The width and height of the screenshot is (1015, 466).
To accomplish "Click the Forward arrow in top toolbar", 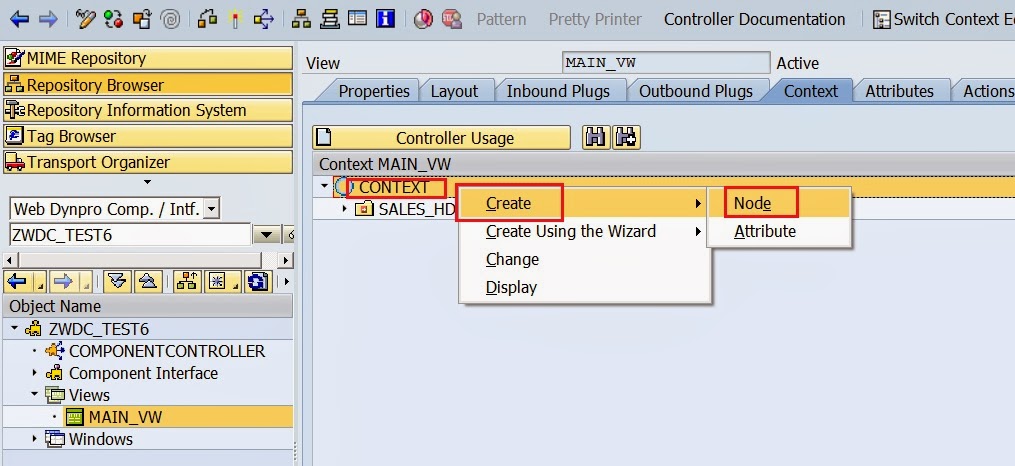I will (49, 19).
